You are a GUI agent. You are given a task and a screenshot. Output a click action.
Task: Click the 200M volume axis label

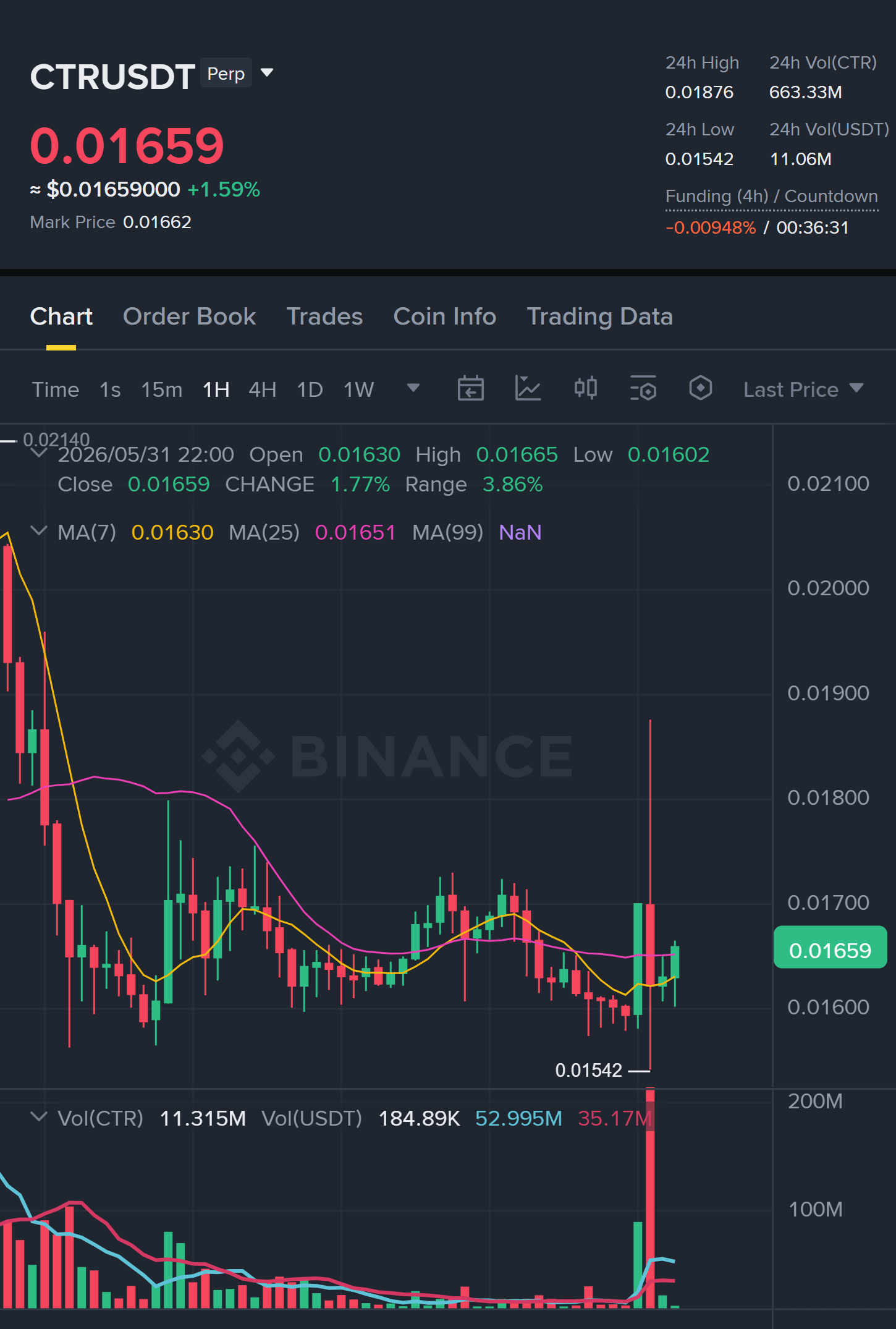[x=815, y=1101]
